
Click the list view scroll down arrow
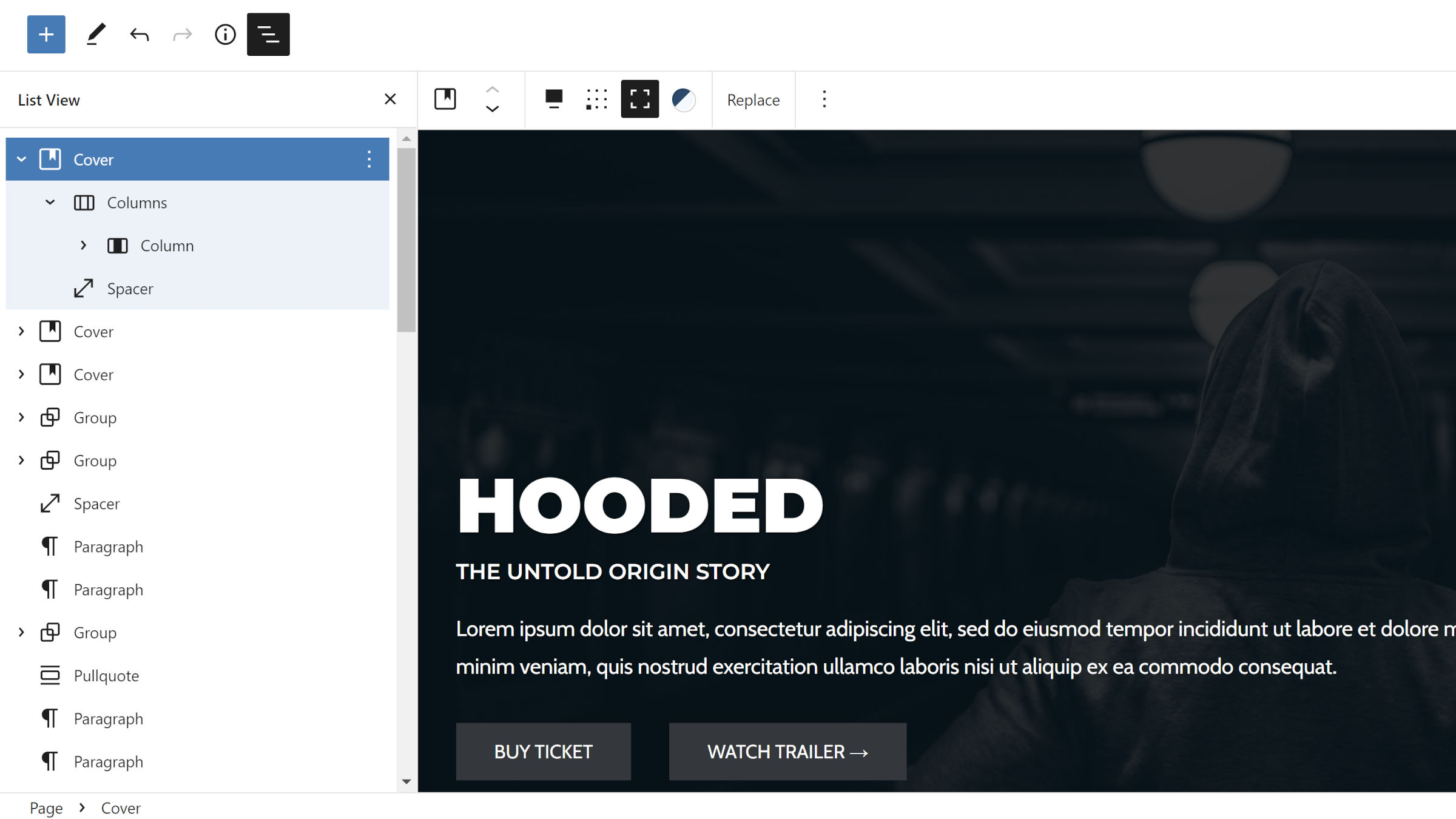click(x=406, y=782)
